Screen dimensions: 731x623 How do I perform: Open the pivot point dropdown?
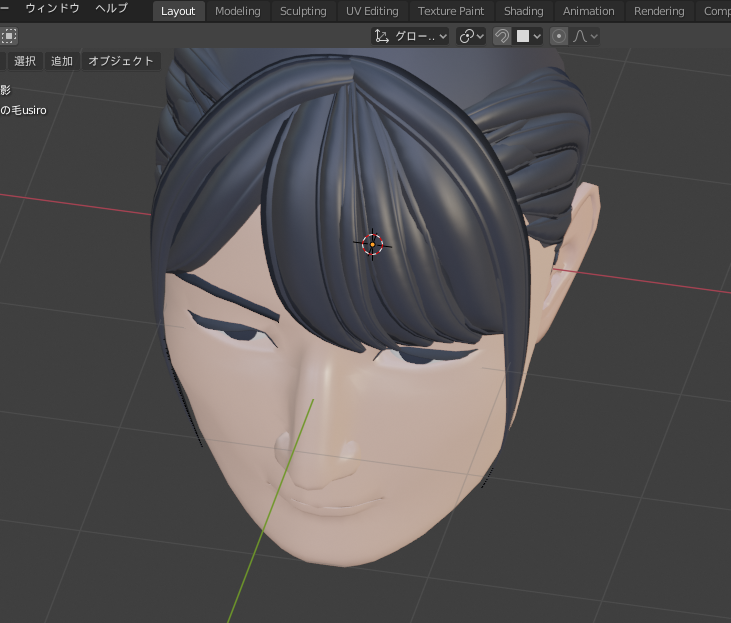[x=471, y=36]
